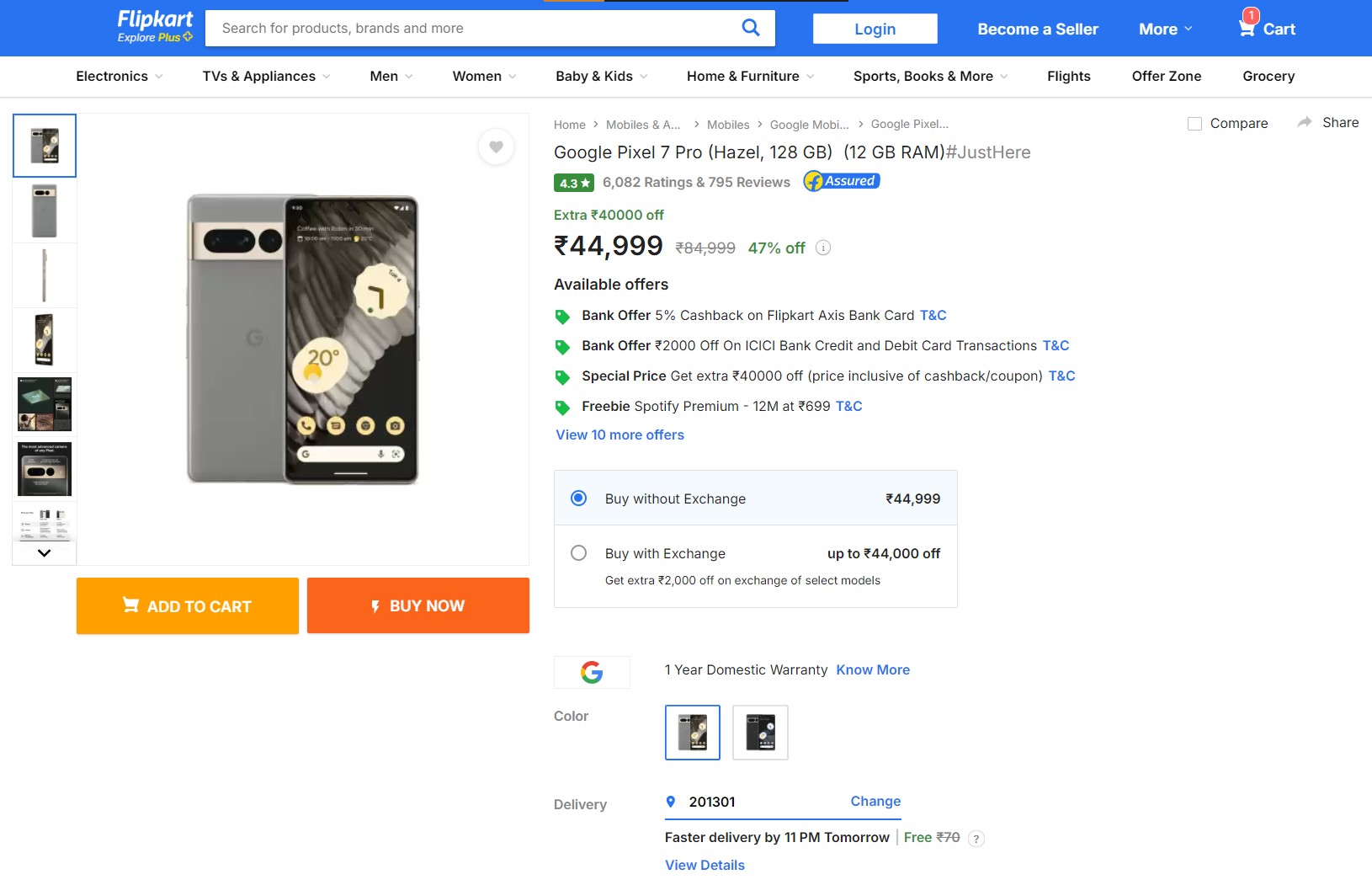Open the Offer Zone menu item
Screen dimensions: 1372x885
pyautogui.click(x=1166, y=77)
